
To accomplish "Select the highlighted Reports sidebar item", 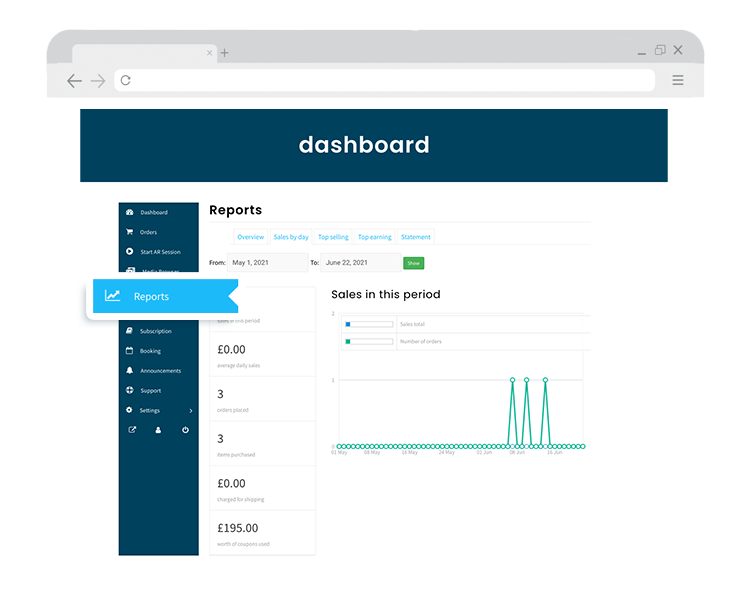I will [165, 296].
